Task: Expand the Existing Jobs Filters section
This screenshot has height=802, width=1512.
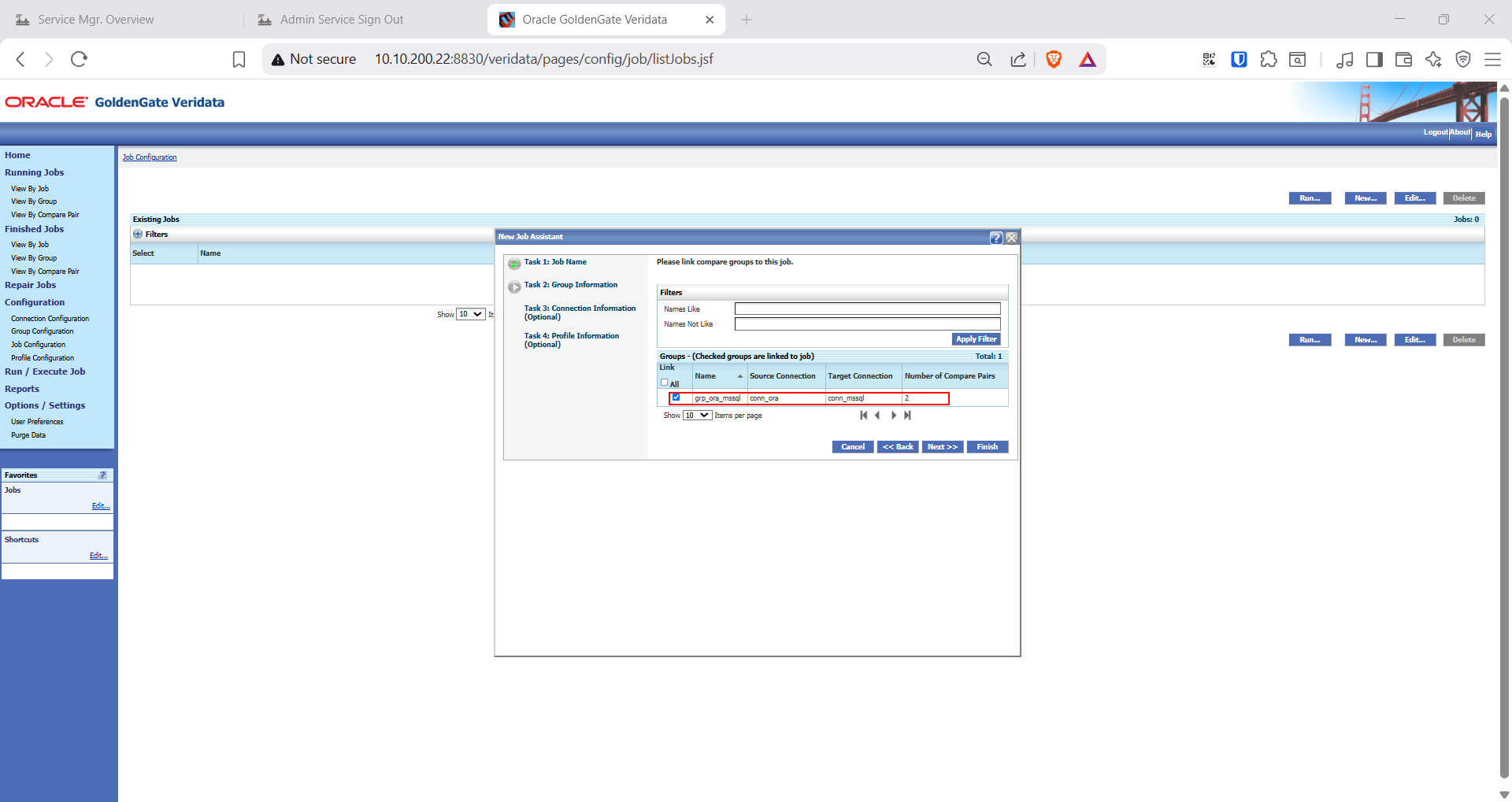Action: pyautogui.click(x=138, y=234)
